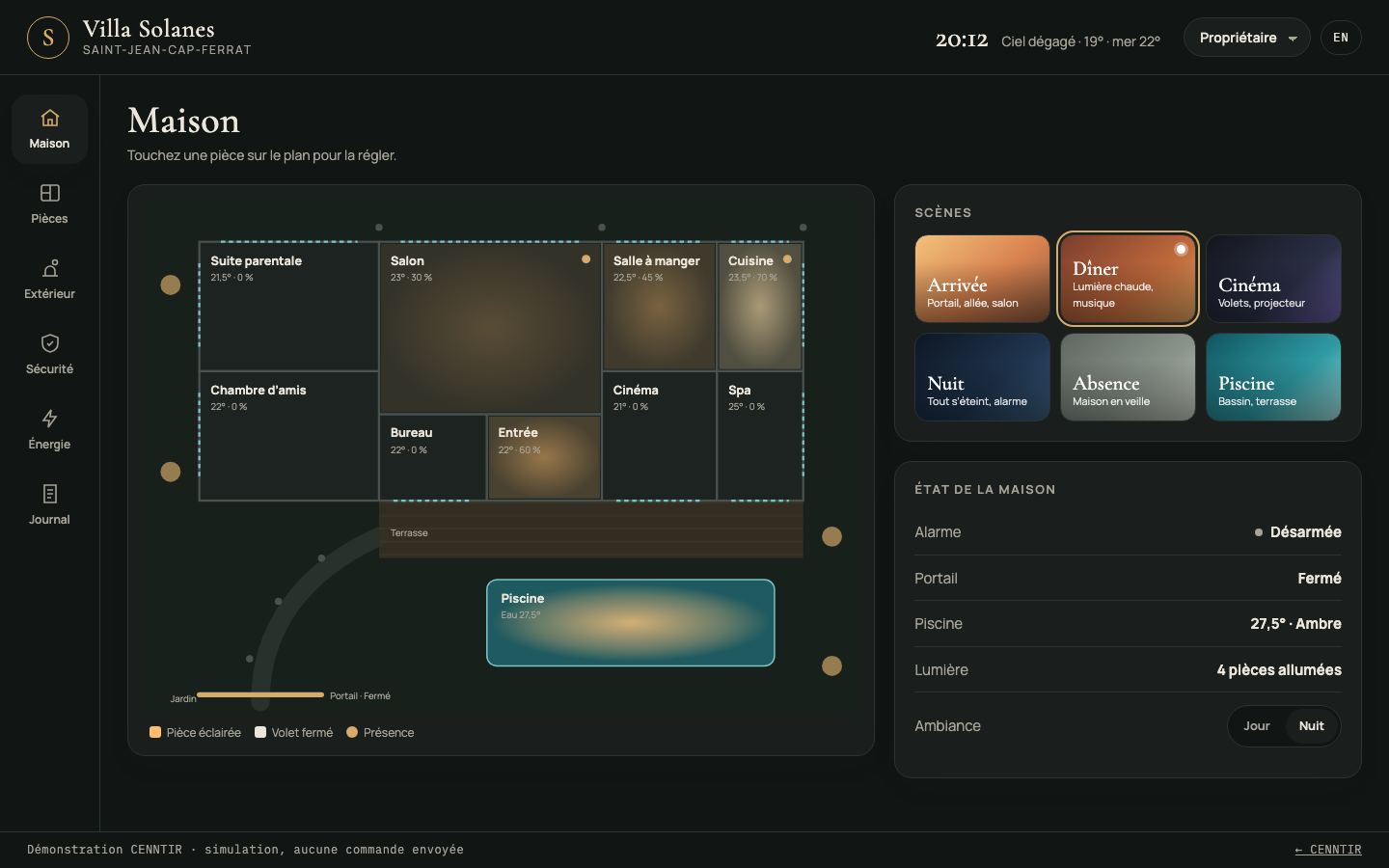Click the Villa Solanes S logo
1389x868 pixels.
(x=48, y=38)
